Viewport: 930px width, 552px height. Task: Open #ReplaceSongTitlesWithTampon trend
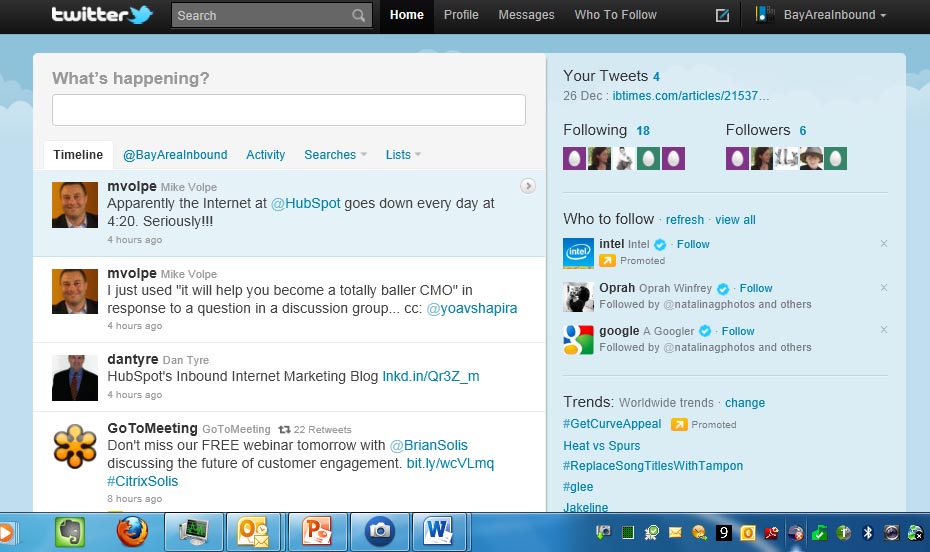click(x=652, y=466)
